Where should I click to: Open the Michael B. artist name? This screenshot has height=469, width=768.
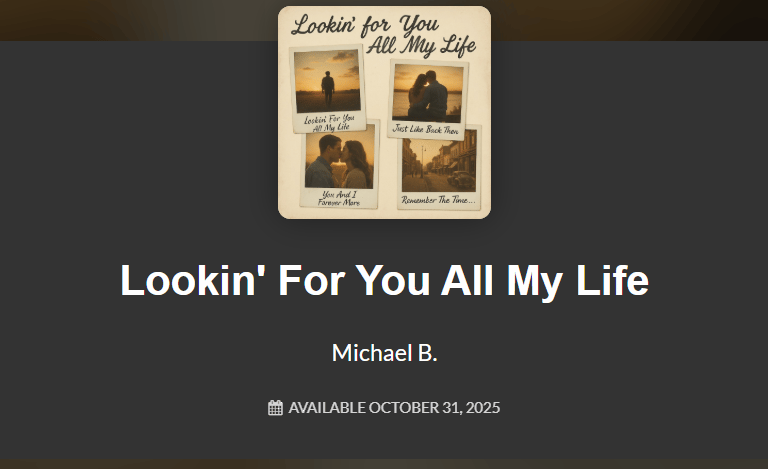[x=384, y=352]
